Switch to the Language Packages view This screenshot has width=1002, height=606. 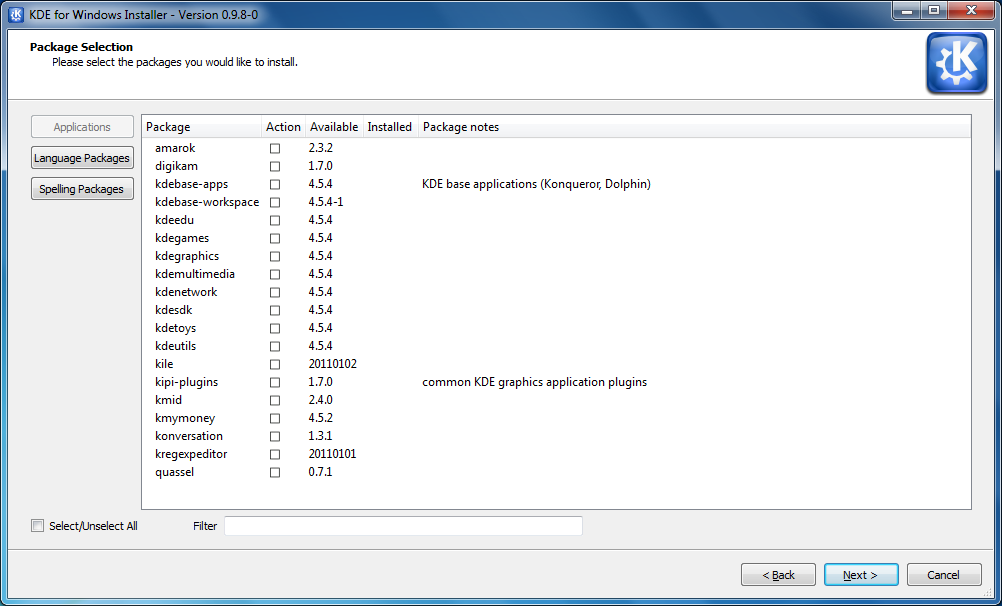[82, 157]
